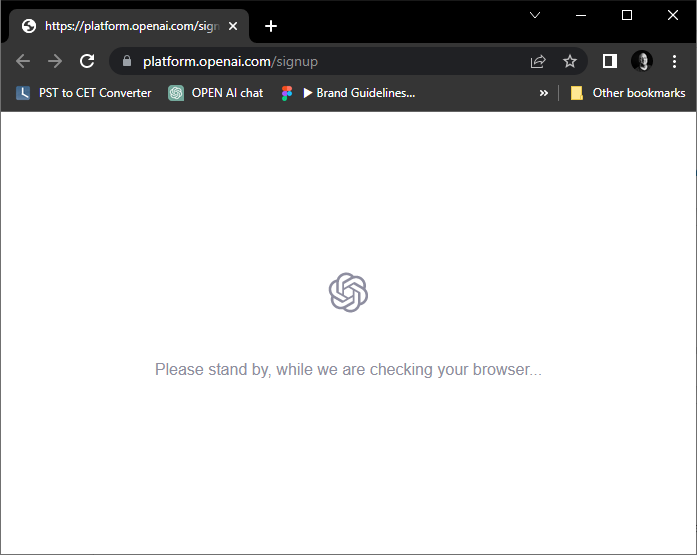
Task: Bookmark this tab with the star icon
Action: [x=570, y=61]
